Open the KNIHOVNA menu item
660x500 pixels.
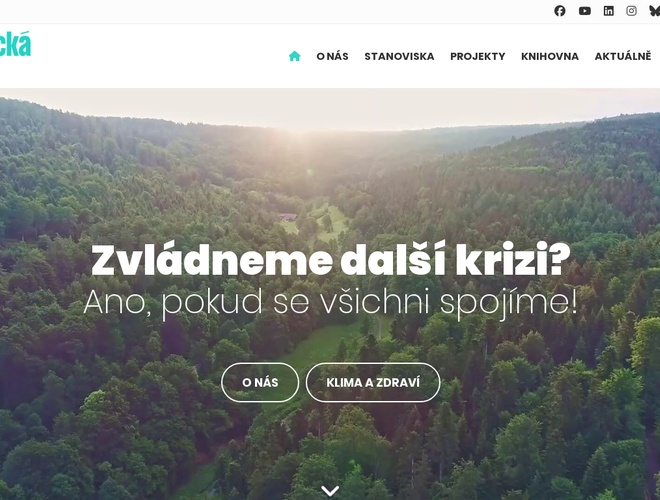[550, 56]
